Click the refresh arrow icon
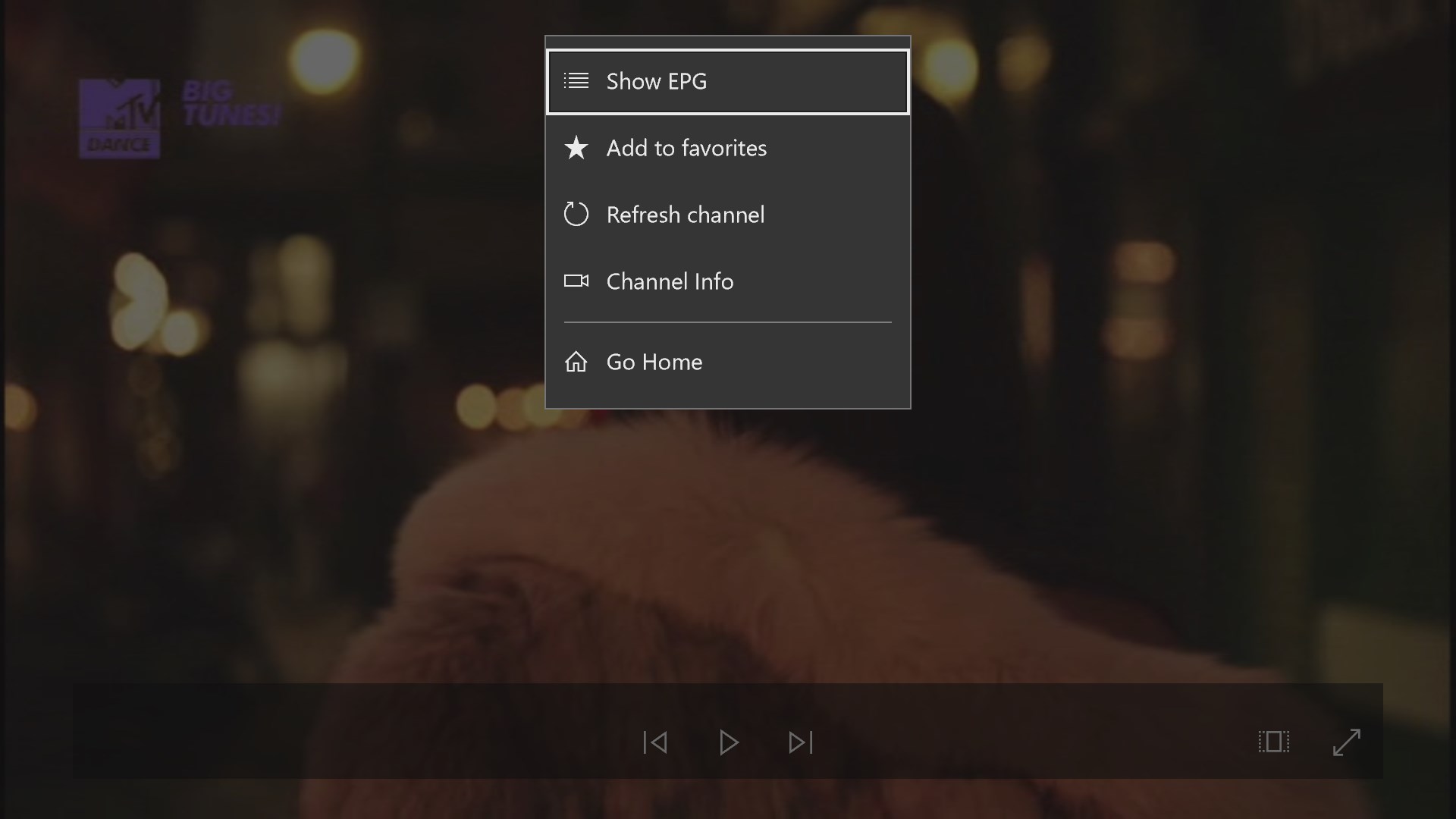 pos(576,215)
